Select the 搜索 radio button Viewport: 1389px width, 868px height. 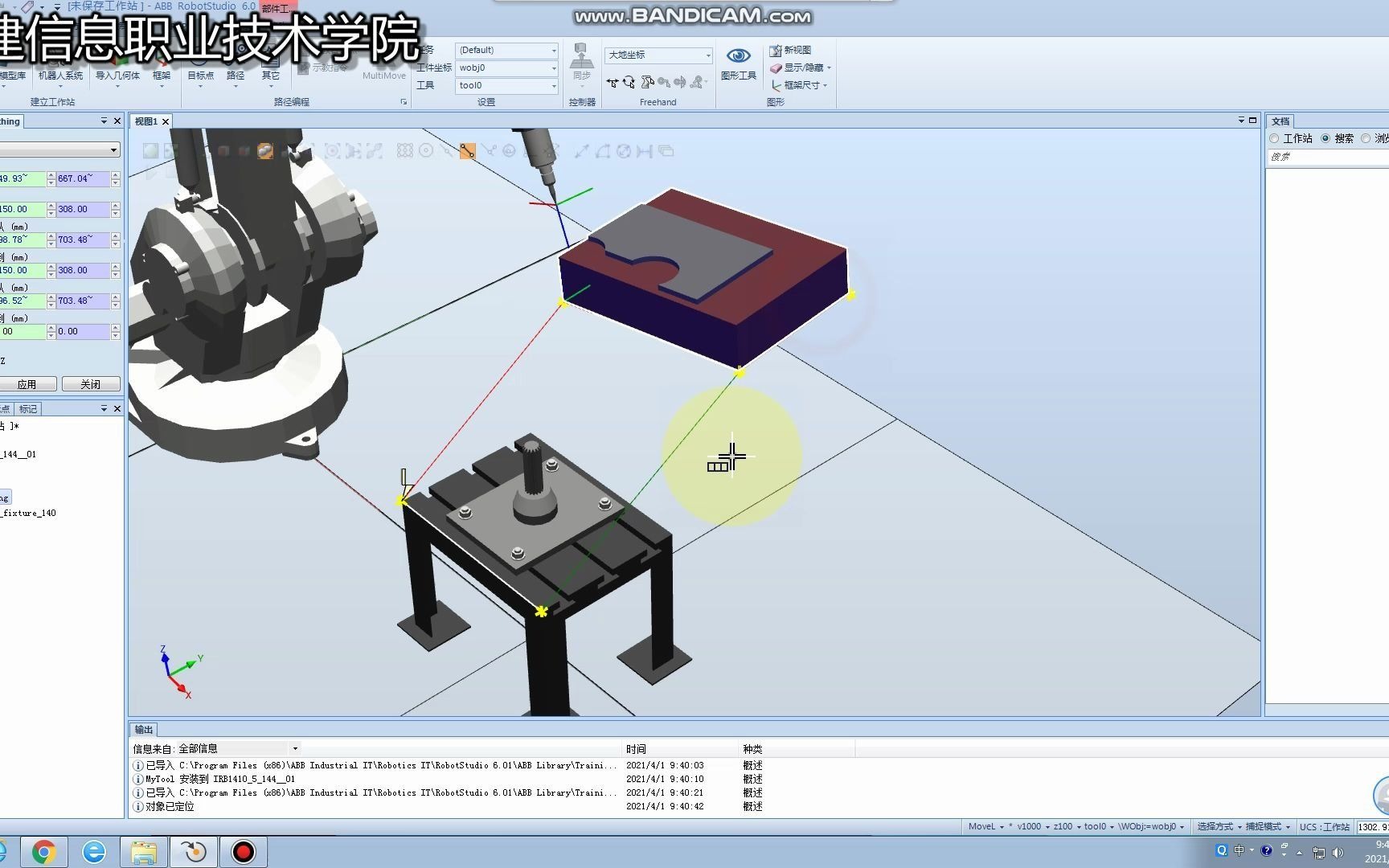coord(1325,138)
